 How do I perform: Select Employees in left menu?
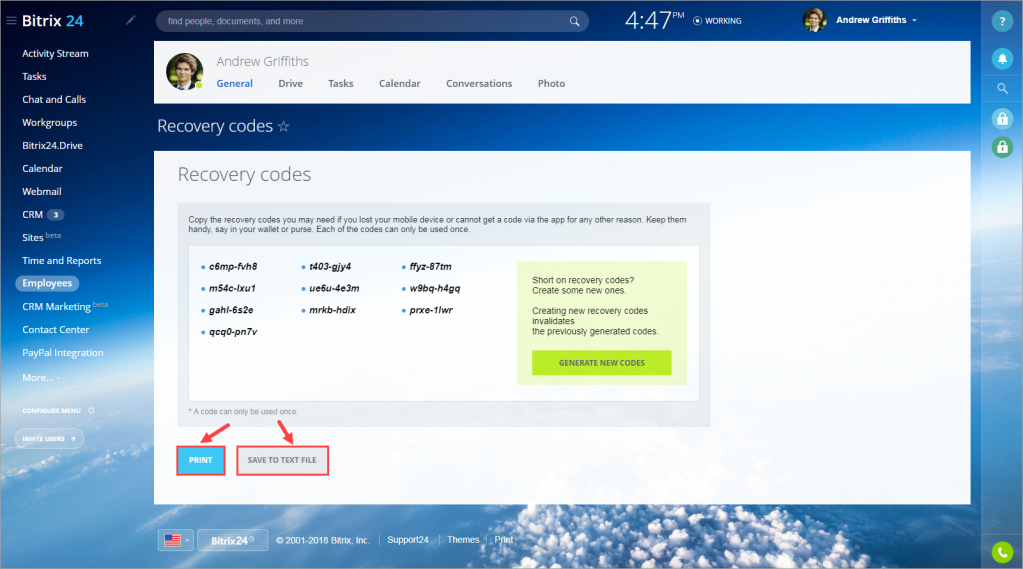(47, 283)
